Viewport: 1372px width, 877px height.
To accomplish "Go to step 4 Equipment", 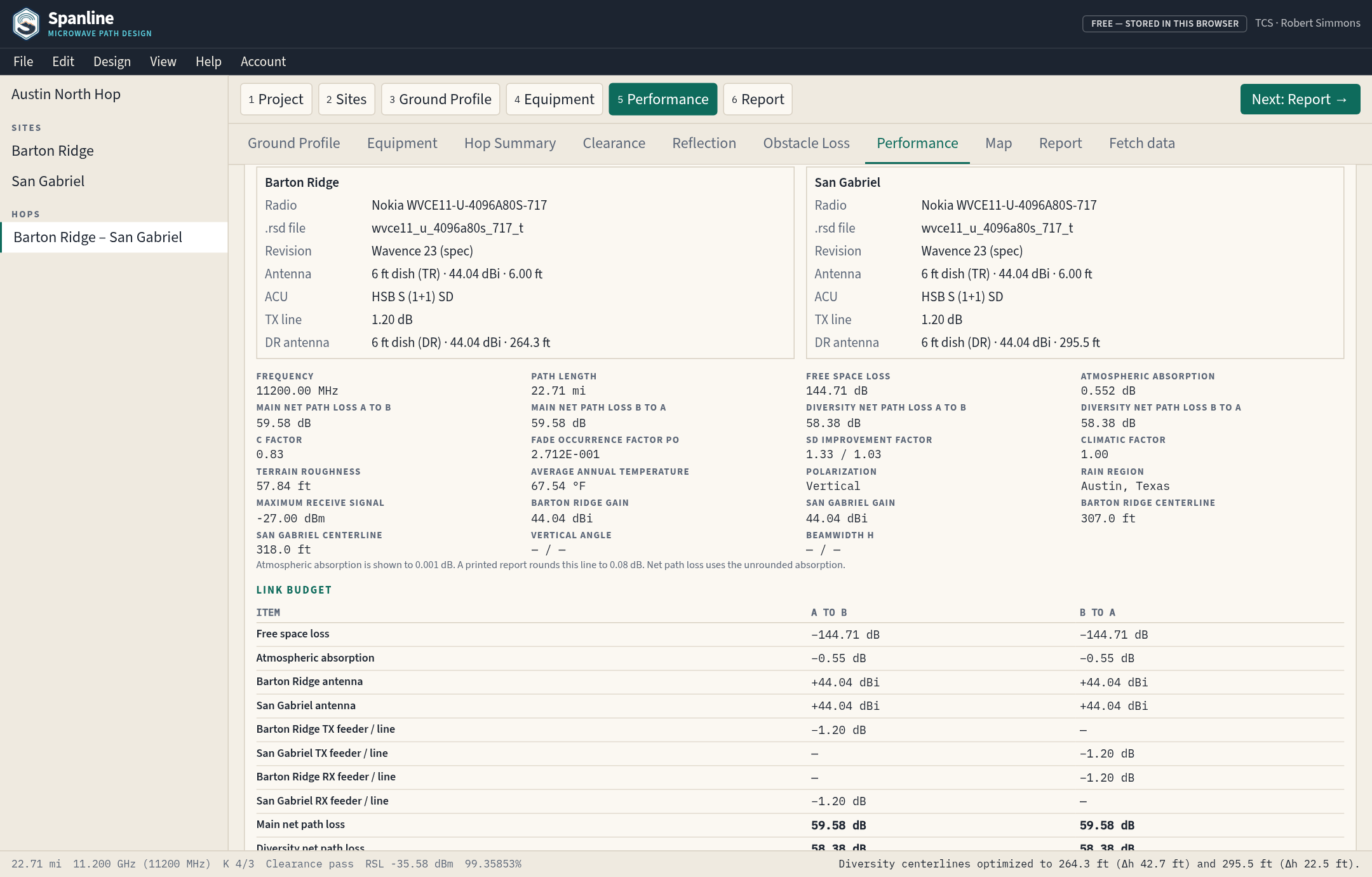I will [555, 99].
